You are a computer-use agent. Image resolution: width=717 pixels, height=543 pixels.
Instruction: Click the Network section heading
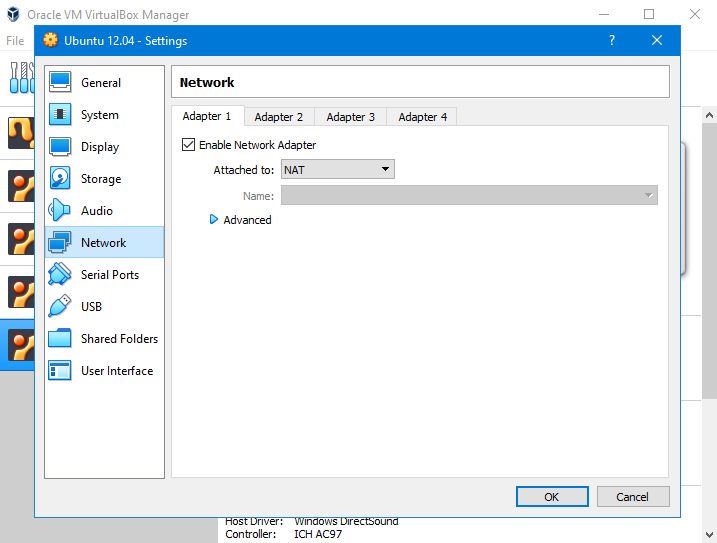[x=207, y=82]
